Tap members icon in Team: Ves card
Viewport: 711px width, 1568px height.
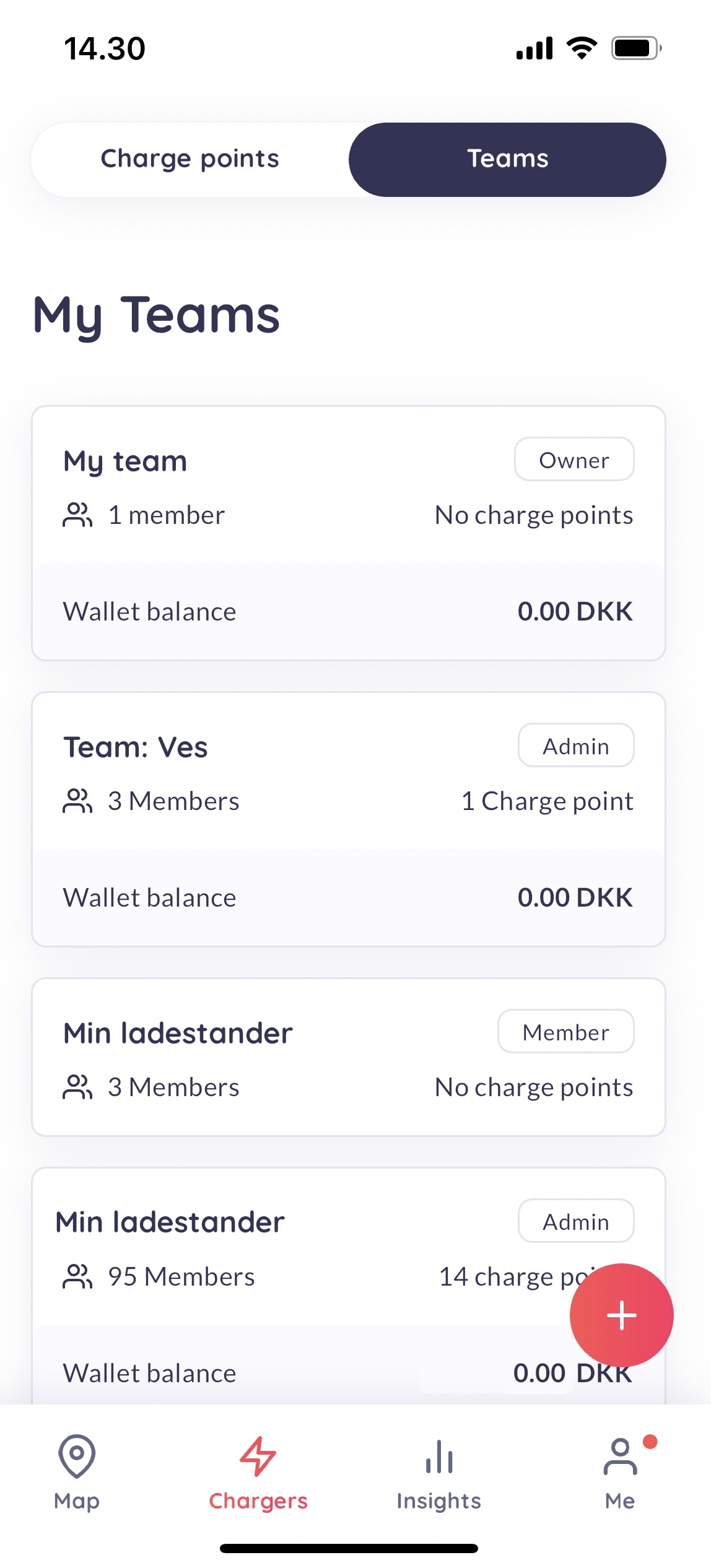(77, 801)
